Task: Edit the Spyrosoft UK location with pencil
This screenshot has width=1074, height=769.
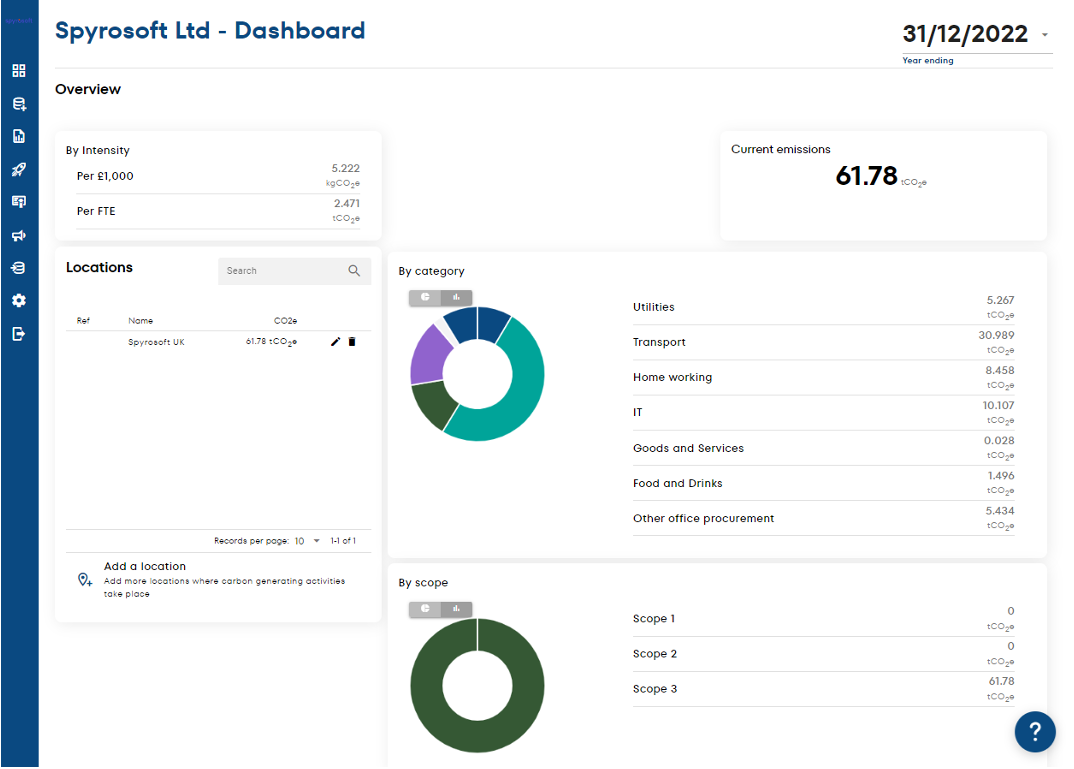Action: pyautogui.click(x=336, y=342)
